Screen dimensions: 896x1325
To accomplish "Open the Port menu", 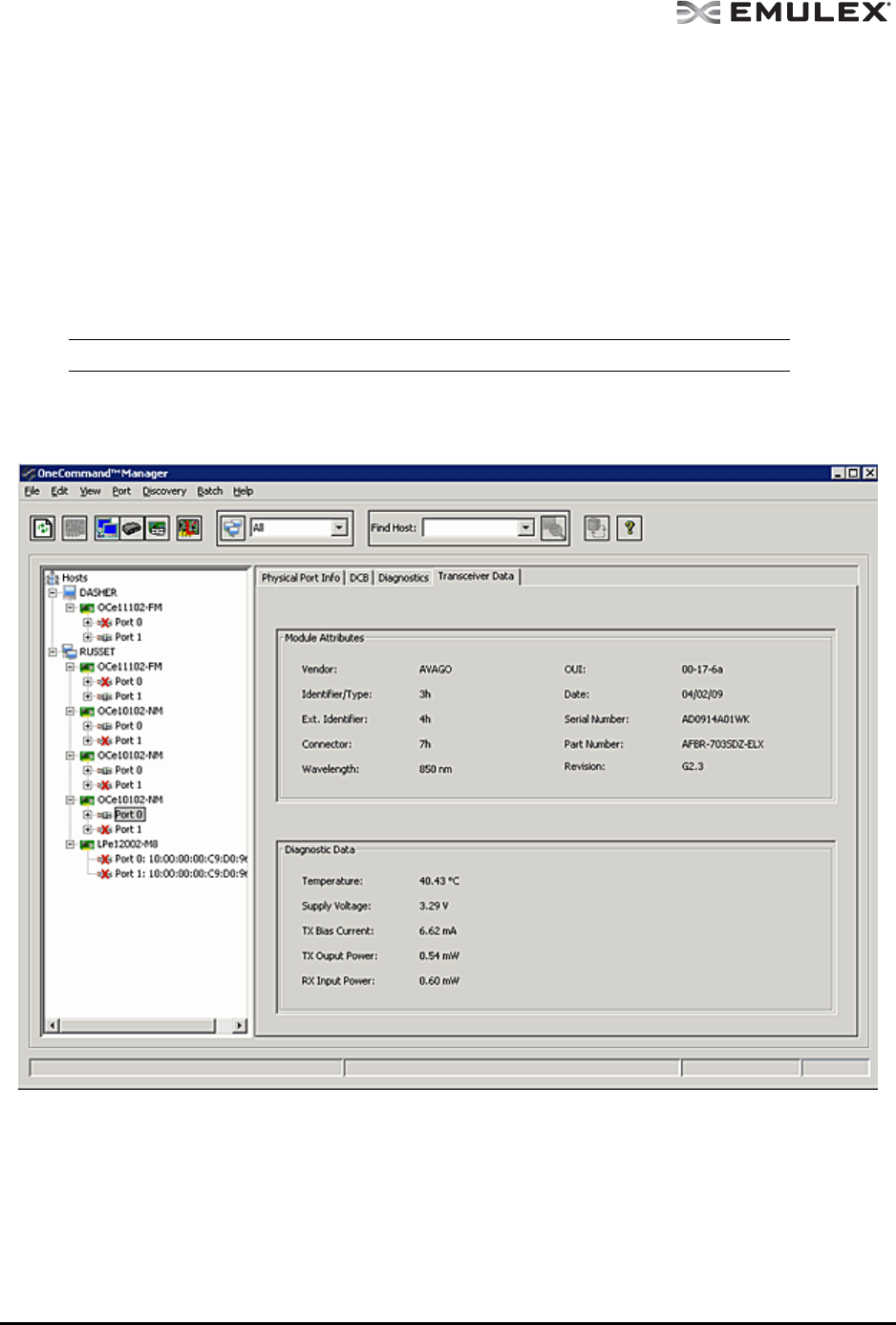I will click(x=121, y=491).
